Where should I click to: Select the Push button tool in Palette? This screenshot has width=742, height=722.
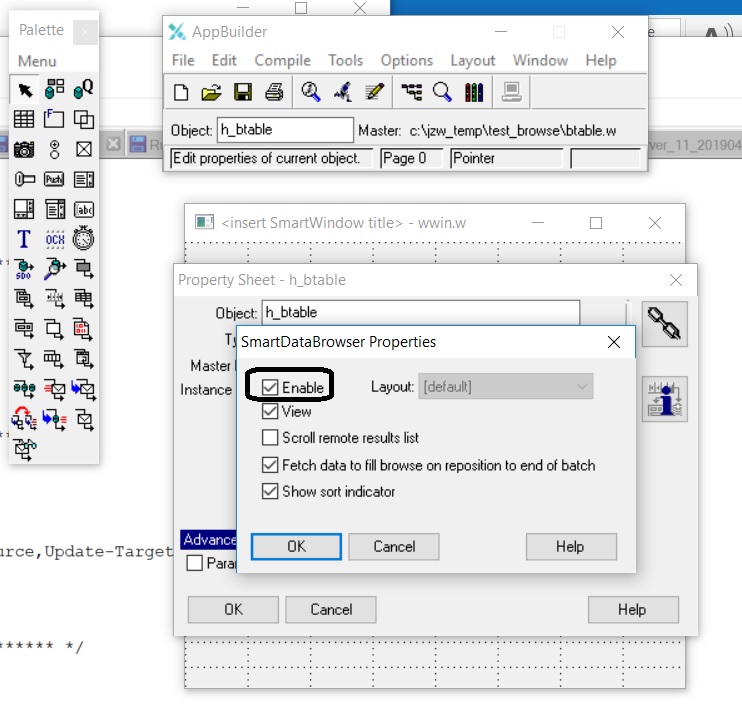coord(54,179)
